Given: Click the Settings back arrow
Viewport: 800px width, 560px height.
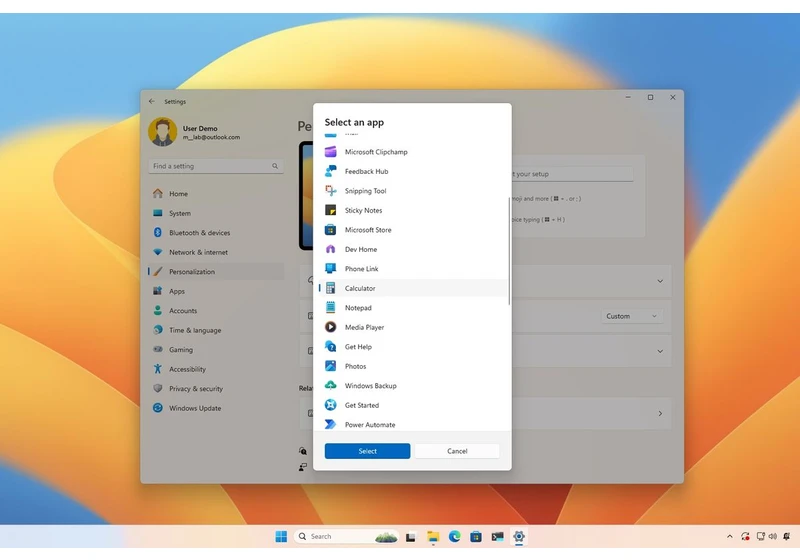Looking at the screenshot, I should click(x=152, y=101).
